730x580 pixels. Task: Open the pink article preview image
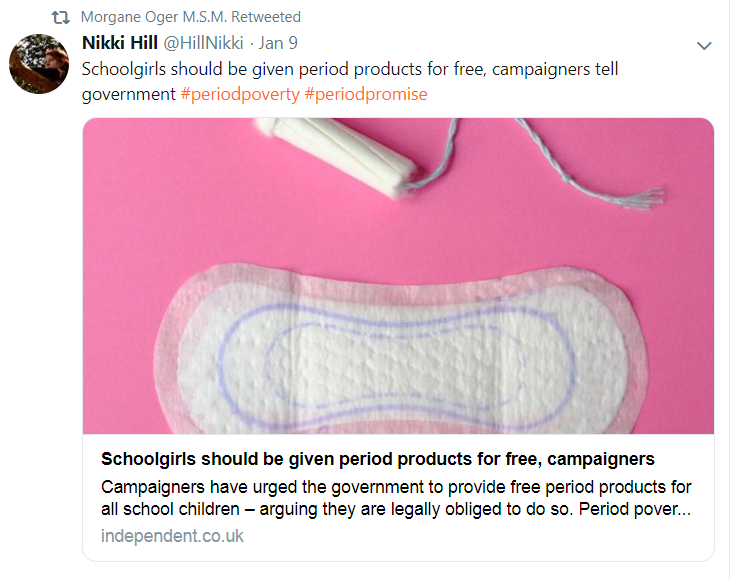pos(398,276)
